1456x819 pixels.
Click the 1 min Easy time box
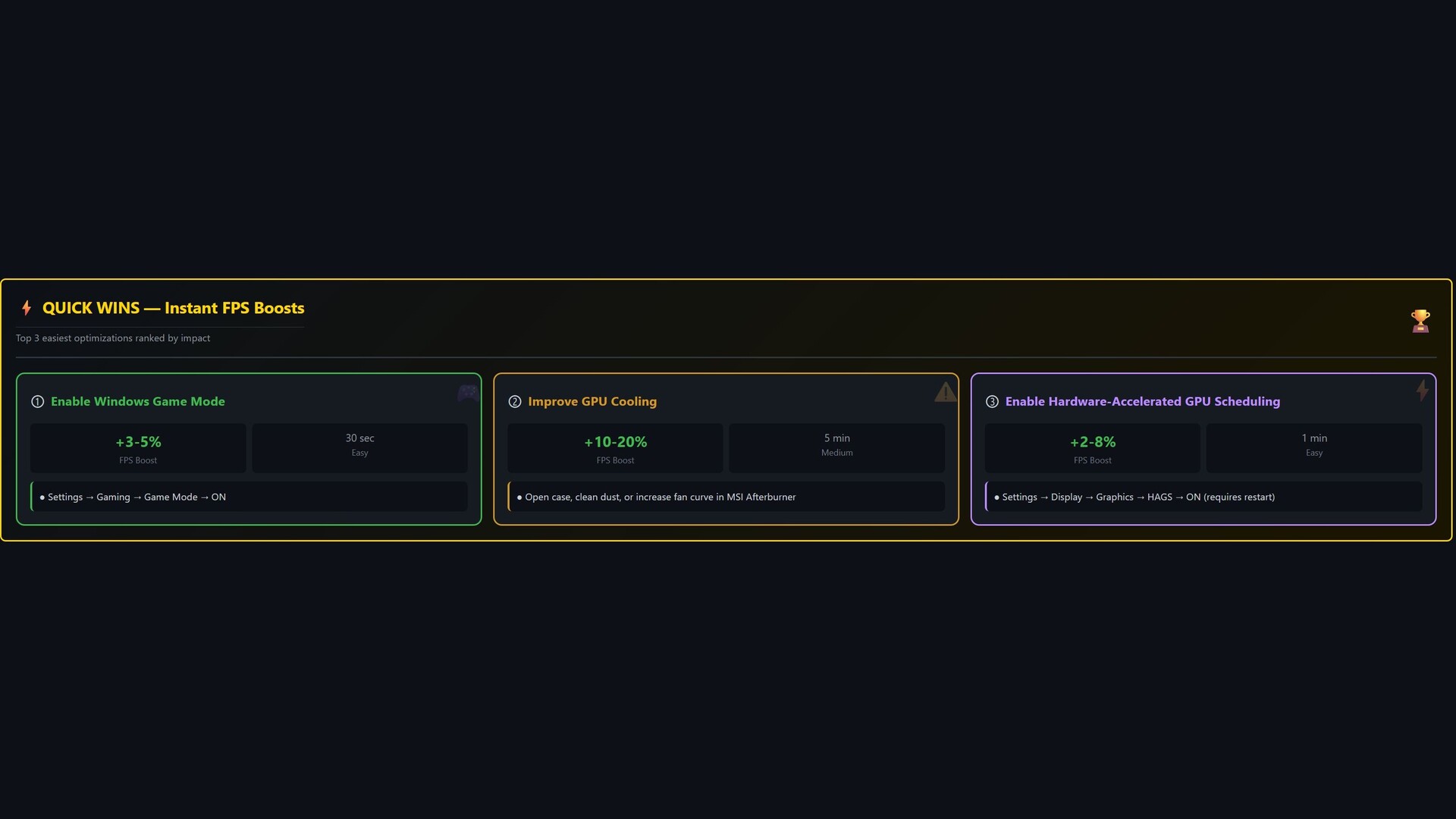1314,448
